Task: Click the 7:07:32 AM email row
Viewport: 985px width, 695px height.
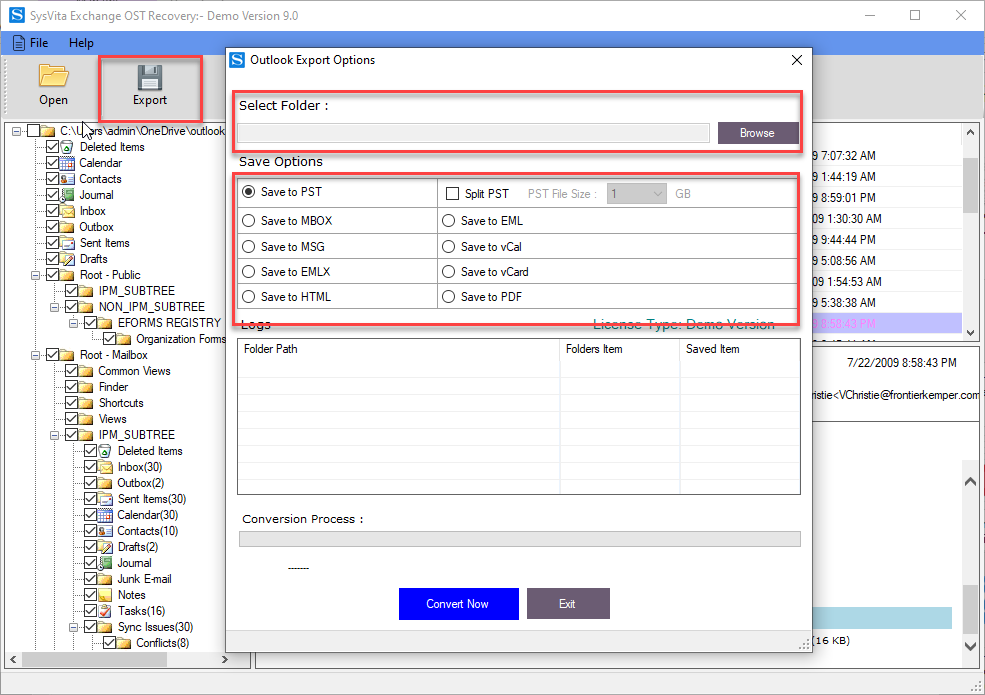Action: tap(886, 156)
